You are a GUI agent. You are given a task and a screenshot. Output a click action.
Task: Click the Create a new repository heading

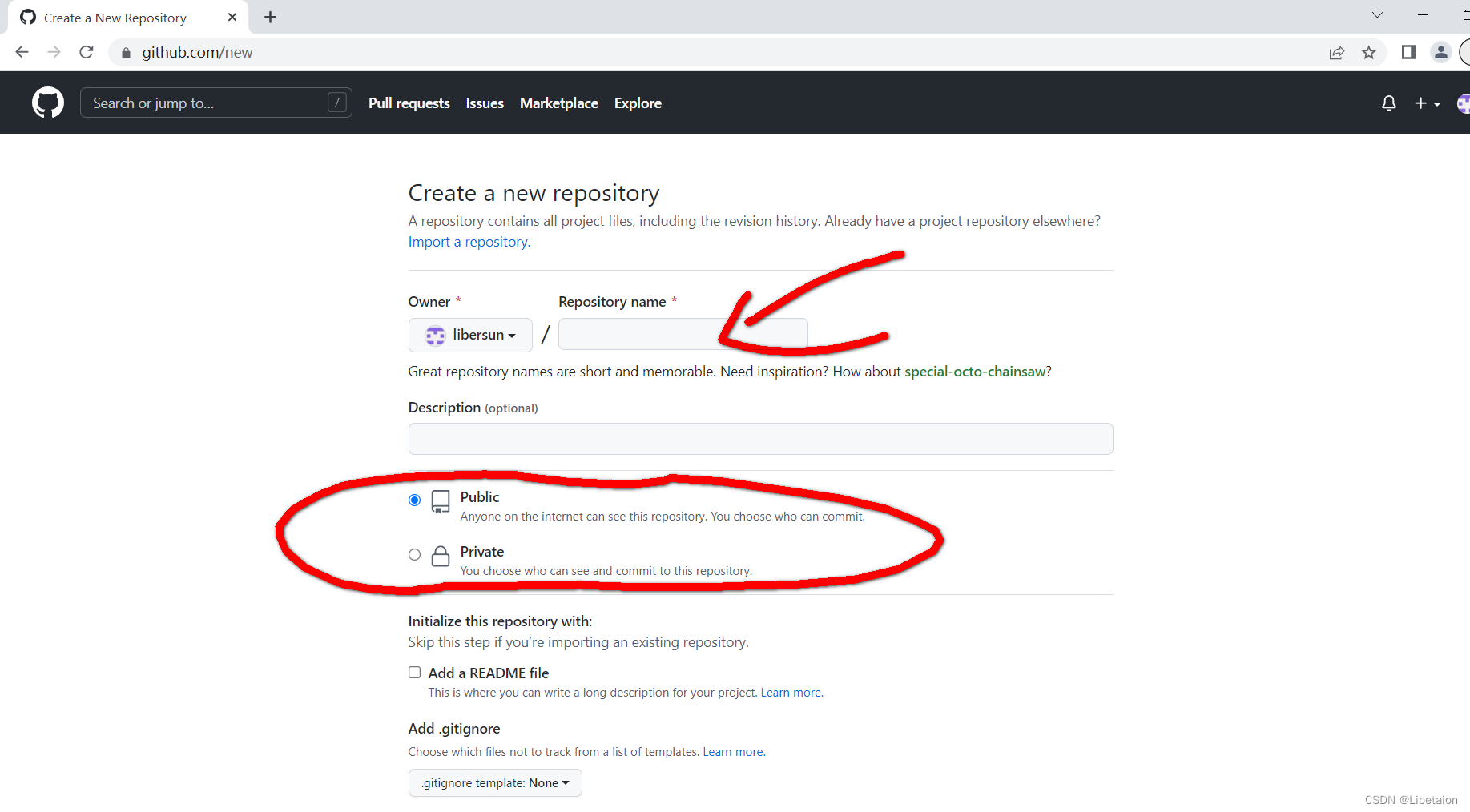[x=534, y=193]
